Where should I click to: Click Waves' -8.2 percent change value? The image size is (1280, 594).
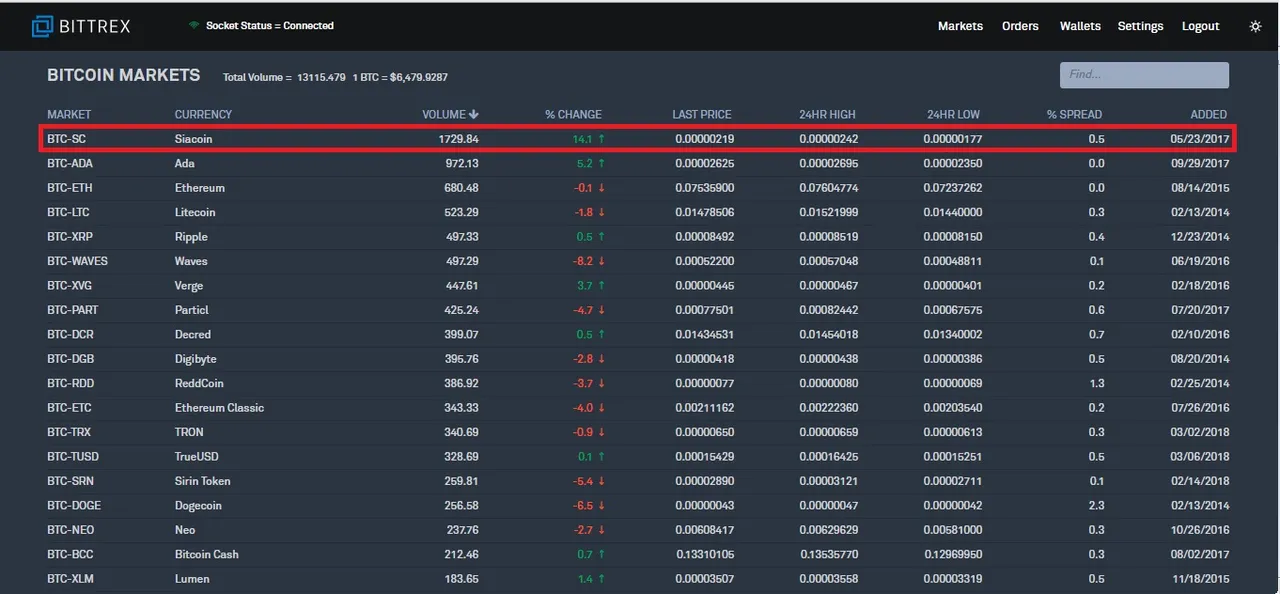click(584, 261)
